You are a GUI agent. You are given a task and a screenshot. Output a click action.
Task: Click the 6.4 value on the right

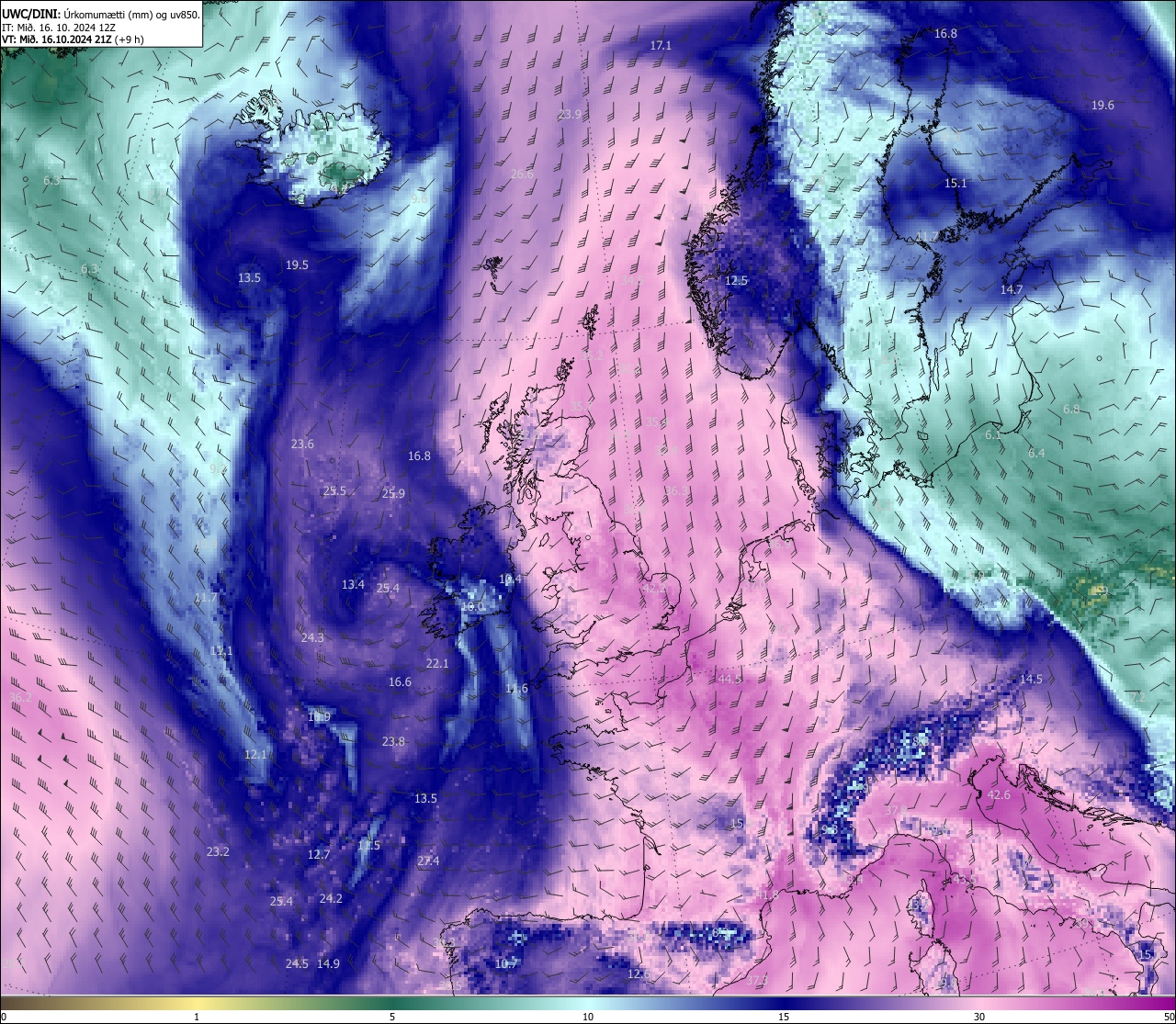1036,454
